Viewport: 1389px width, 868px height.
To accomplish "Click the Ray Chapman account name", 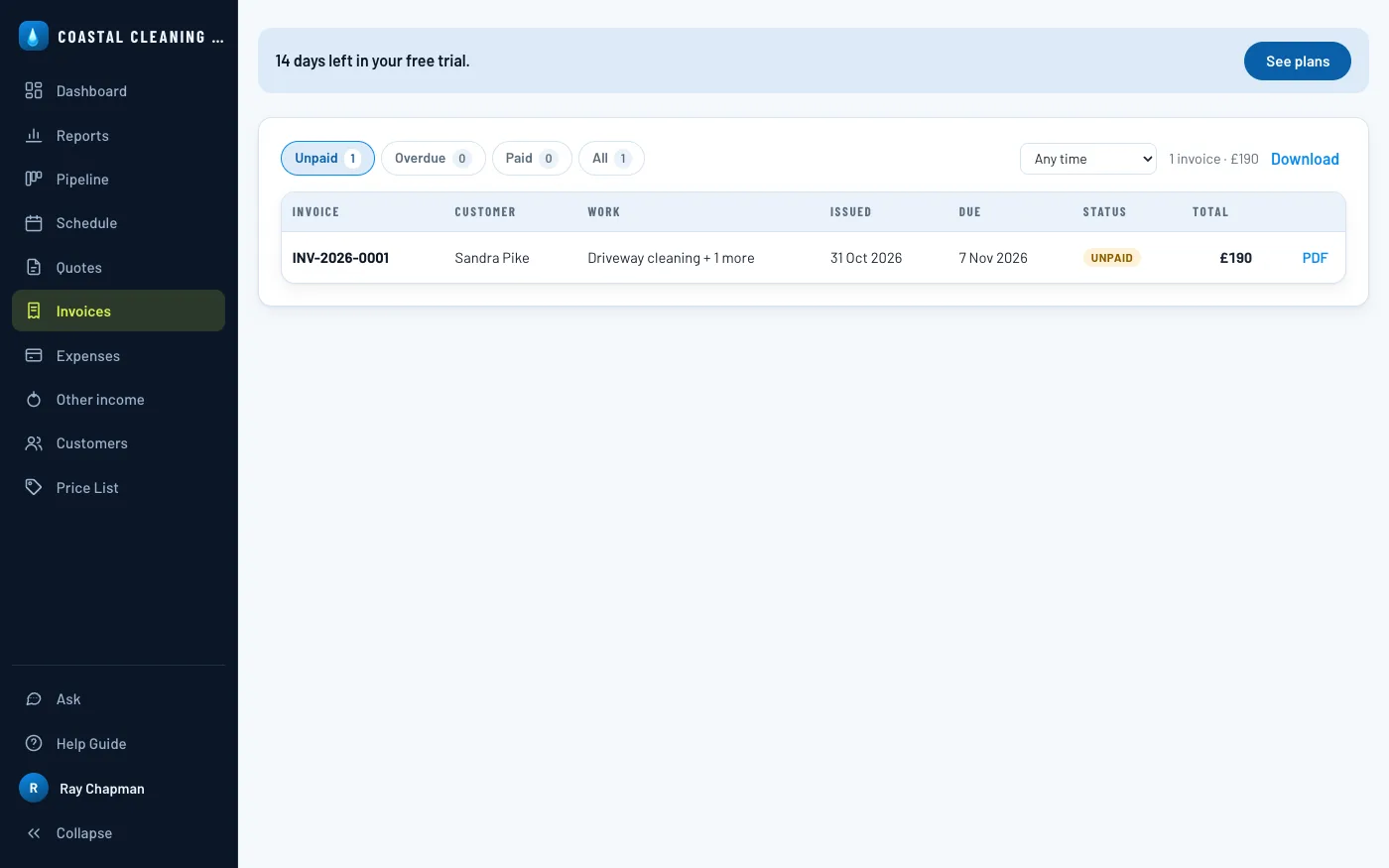I will (x=102, y=789).
